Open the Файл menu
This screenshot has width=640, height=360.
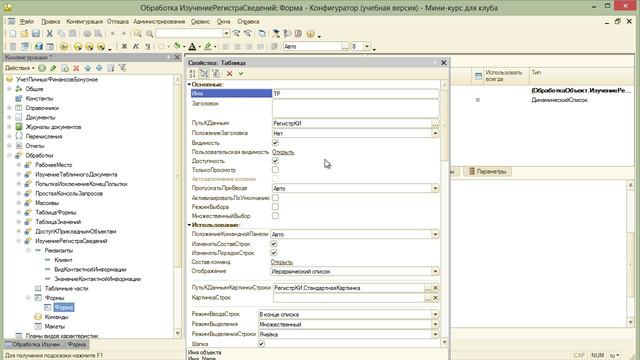point(27,21)
